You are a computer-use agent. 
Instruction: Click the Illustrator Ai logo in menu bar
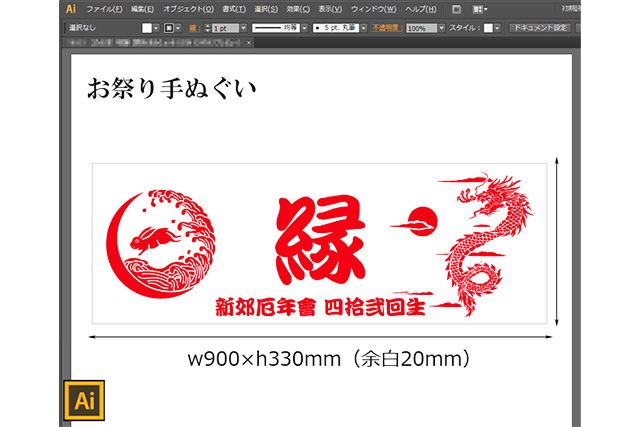coord(71,8)
